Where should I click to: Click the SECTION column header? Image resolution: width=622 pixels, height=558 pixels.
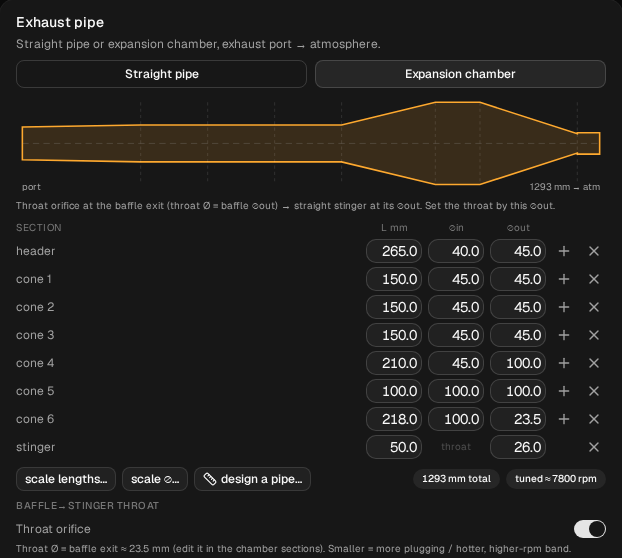38,228
